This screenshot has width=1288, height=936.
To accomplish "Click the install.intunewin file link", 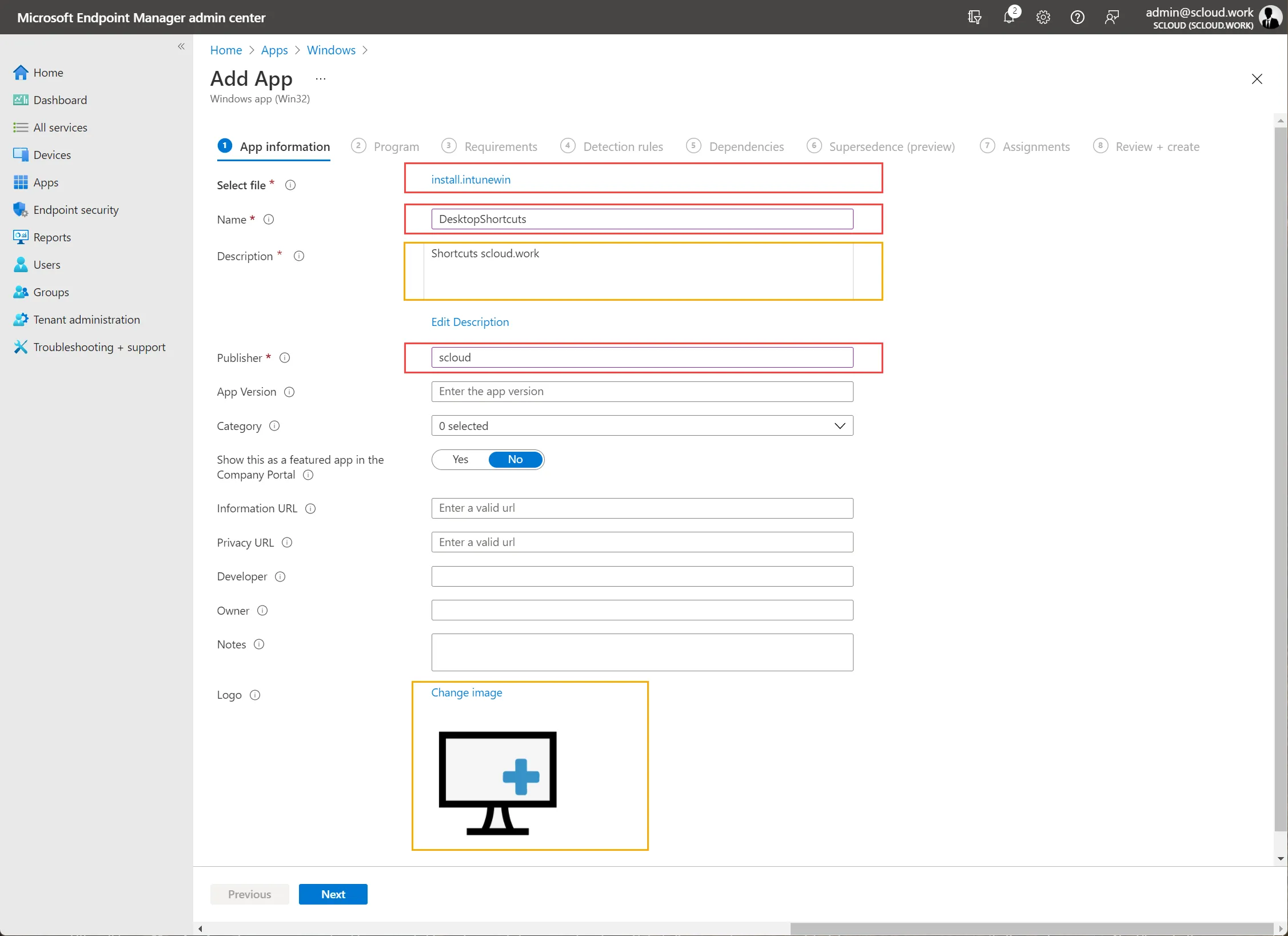I will [471, 180].
